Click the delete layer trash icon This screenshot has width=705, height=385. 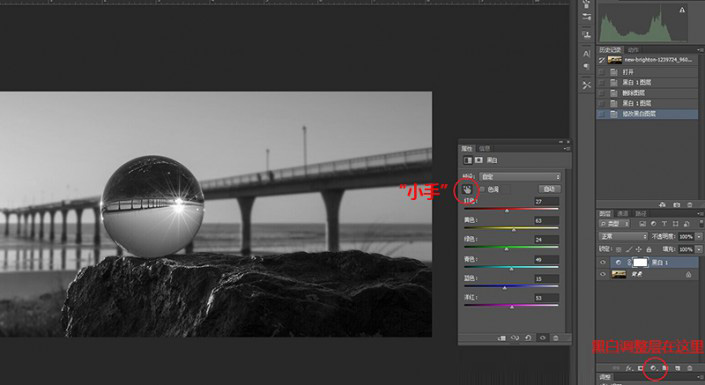click(689, 368)
